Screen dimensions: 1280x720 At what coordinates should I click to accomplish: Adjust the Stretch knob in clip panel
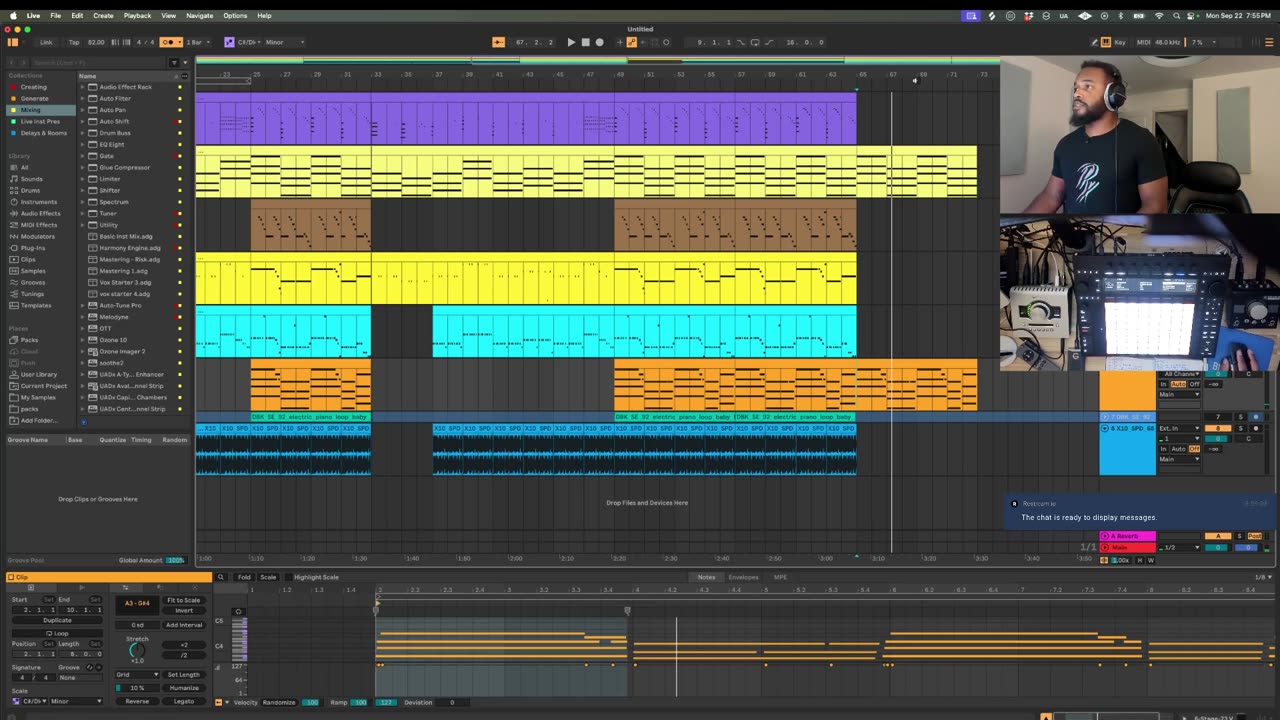click(x=137, y=651)
